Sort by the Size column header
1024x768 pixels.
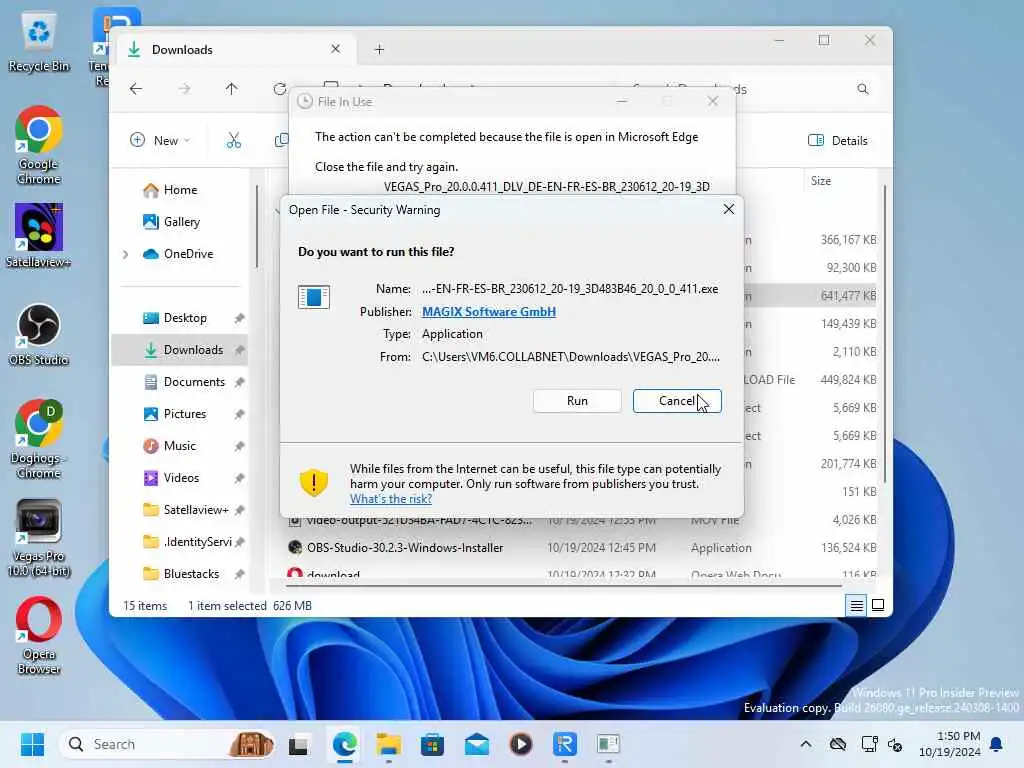(x=821, y=181)
